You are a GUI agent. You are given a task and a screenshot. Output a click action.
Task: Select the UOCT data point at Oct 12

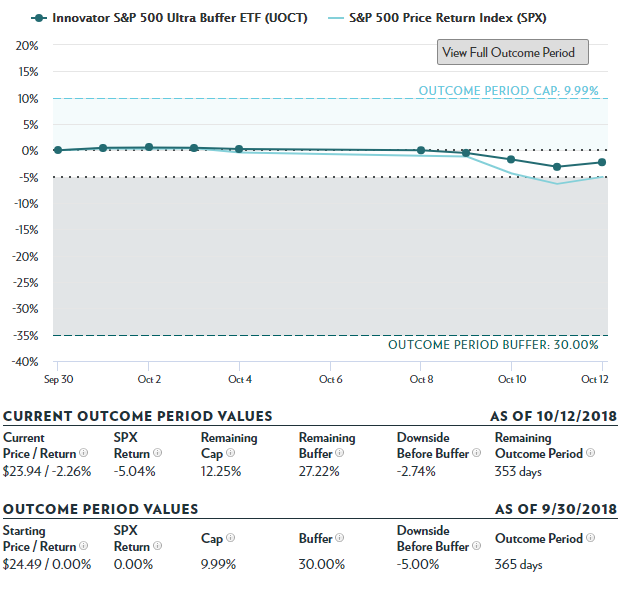[602, 162]
